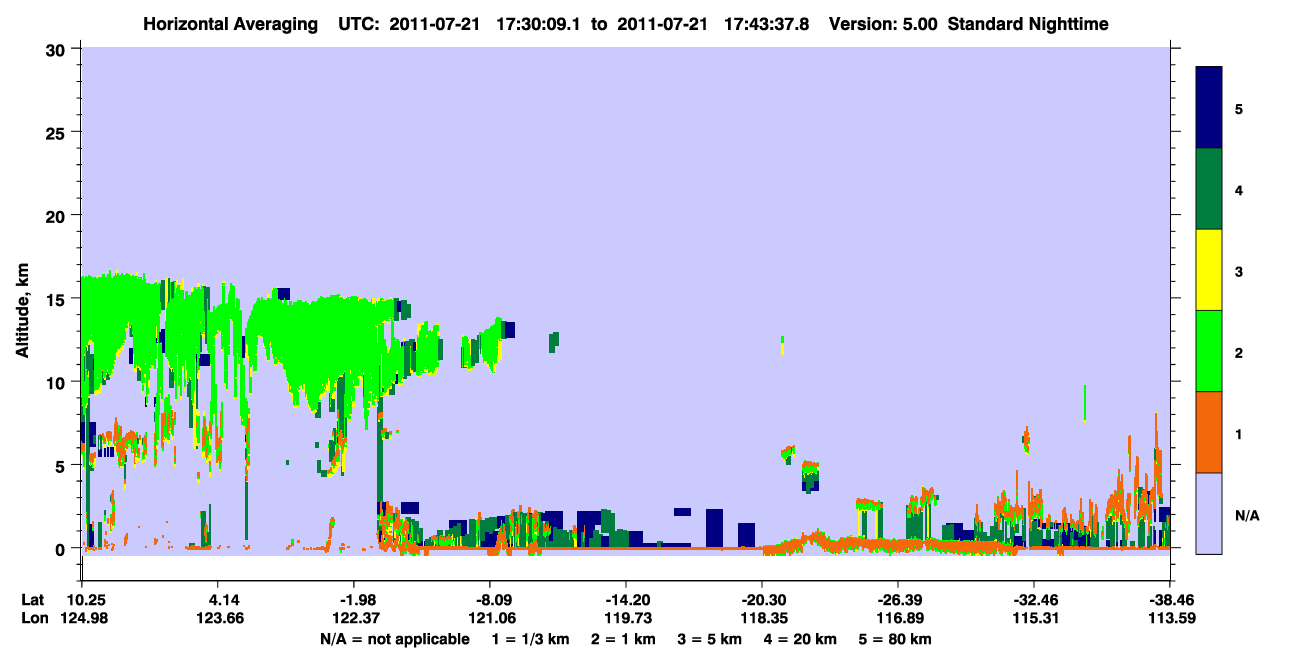Screen dimensions: 1300x667
Task: Click longitude value 123.66
Action: [x=218, y=619]
